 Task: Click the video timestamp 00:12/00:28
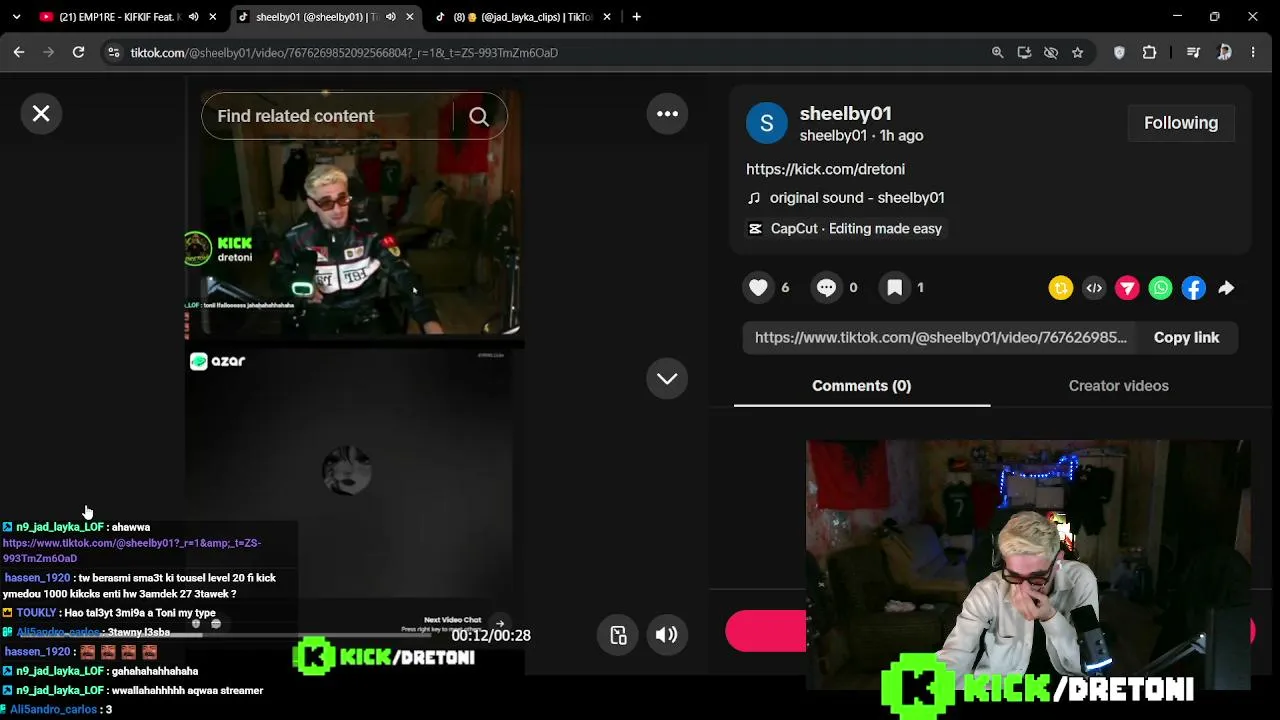click(x=490, y=636)
